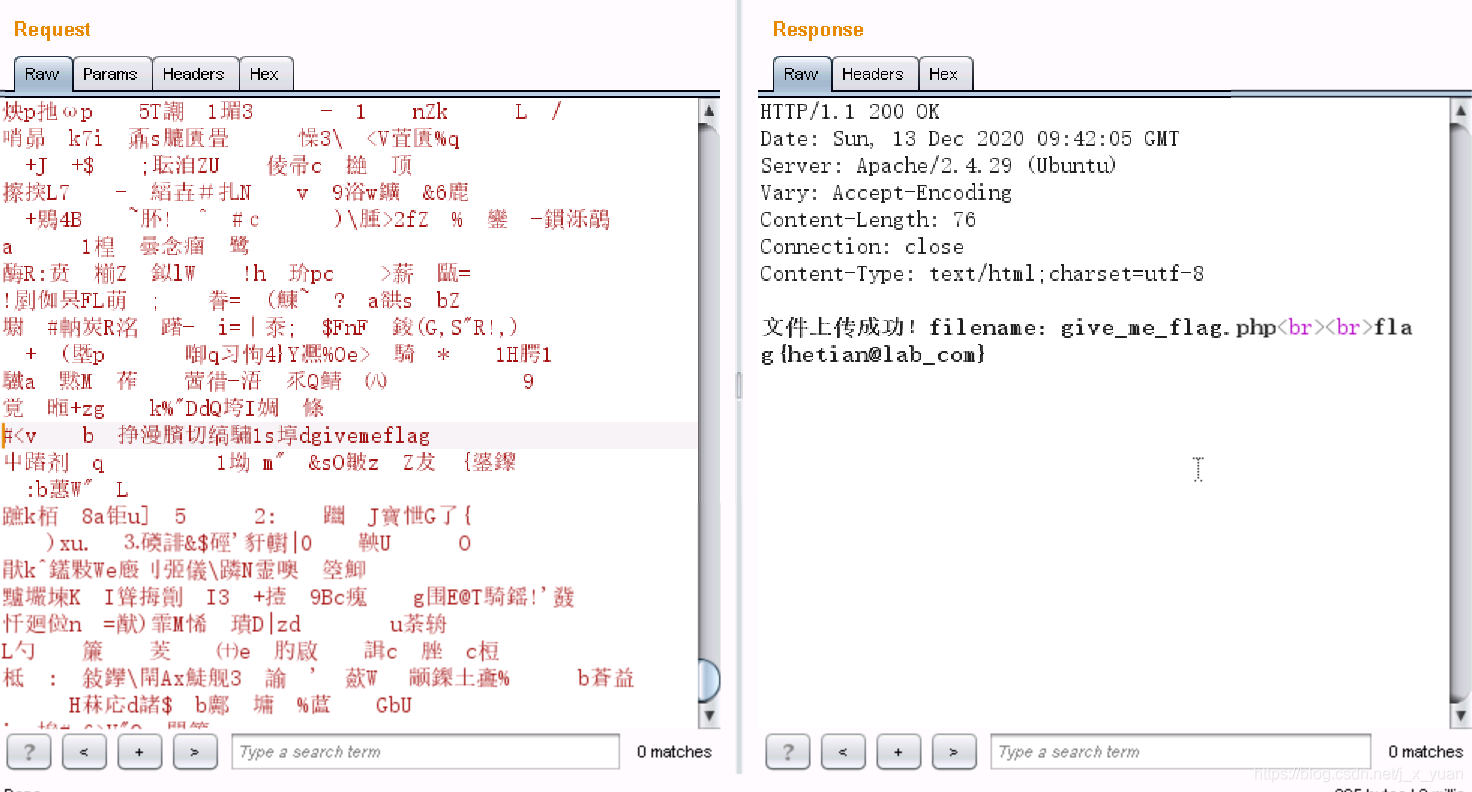Switch to the Params tab of the Request
This screenshot has width=1472, height=792.
112,73
